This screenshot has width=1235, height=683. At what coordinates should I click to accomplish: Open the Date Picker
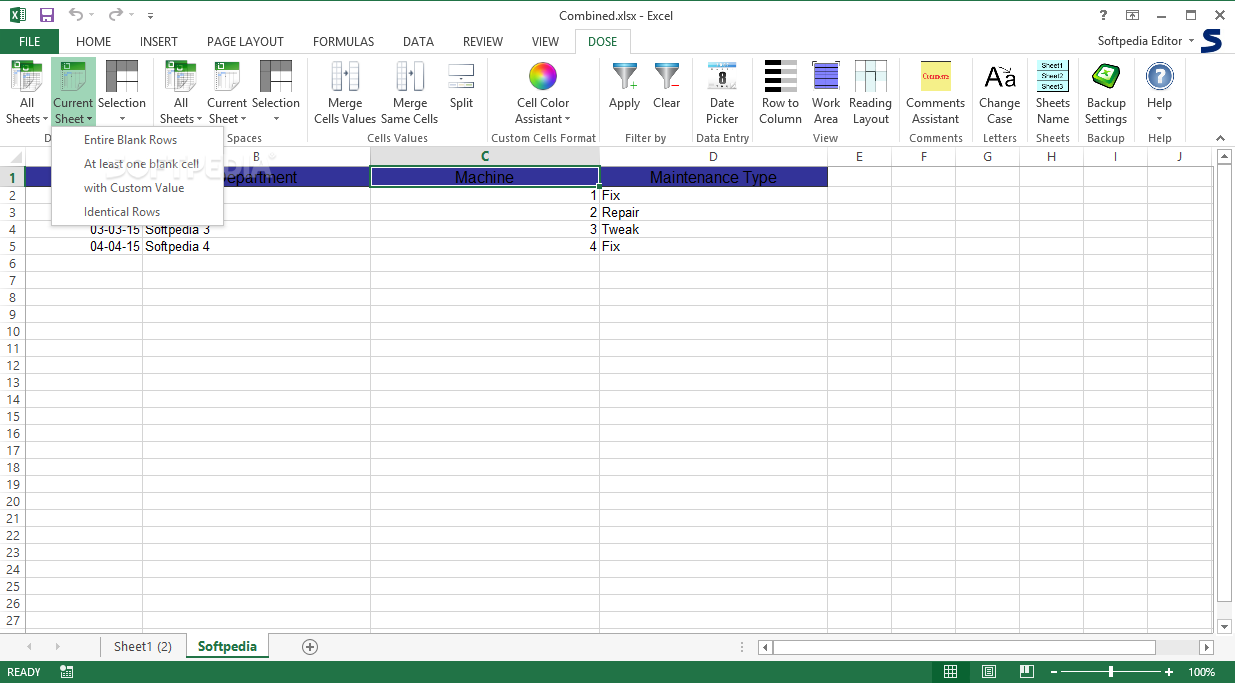pyautogui.click(x=722, y=93)
